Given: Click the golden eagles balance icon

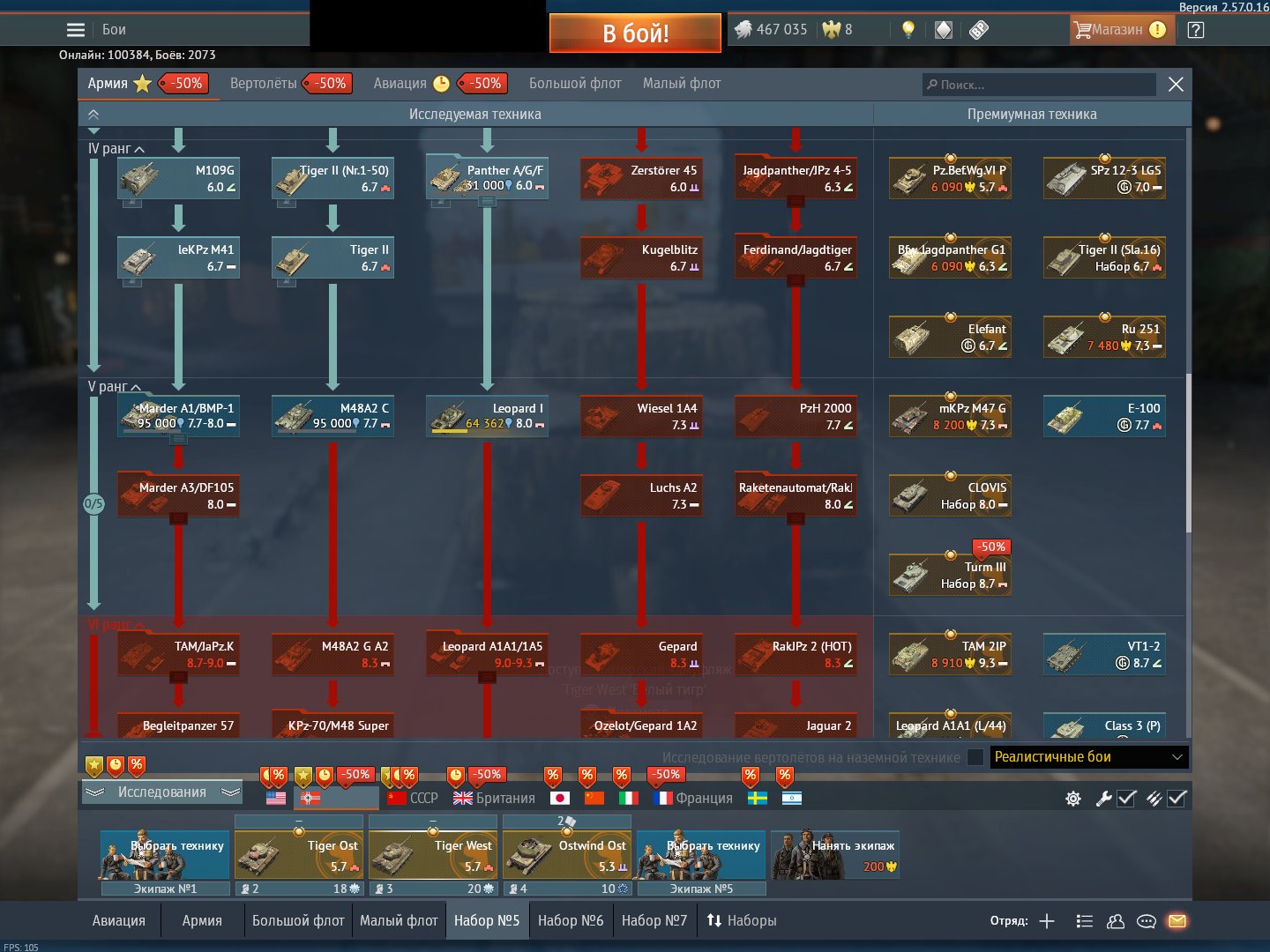Looking at the screenshot, I should tap(831, 30).
